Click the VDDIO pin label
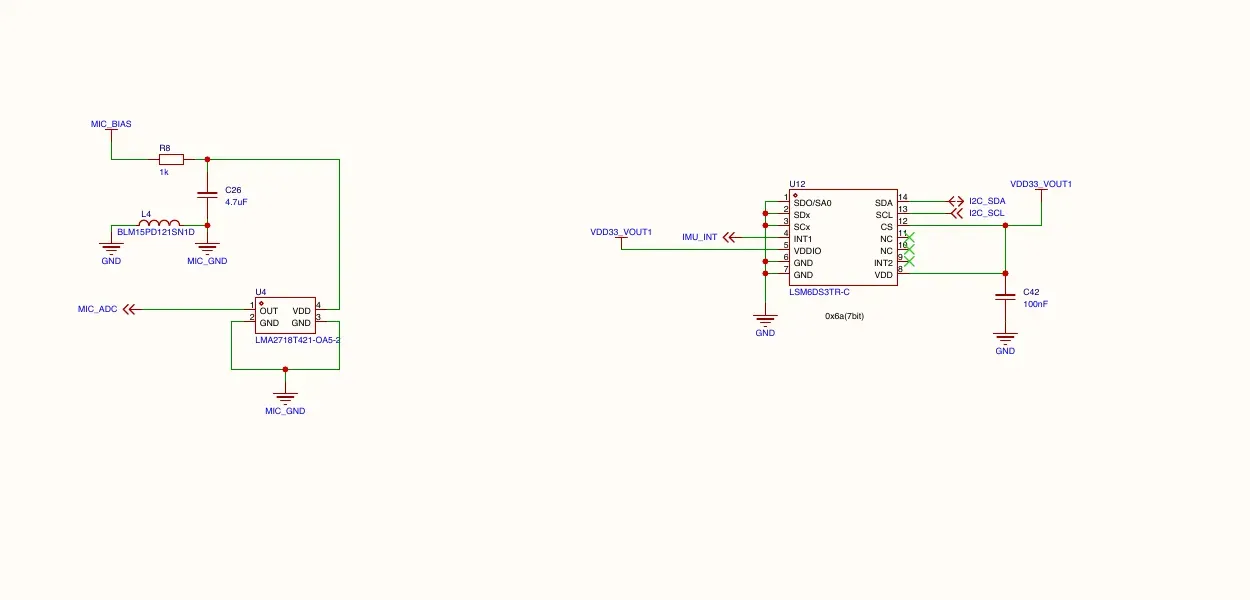Viewport: 1250px width, 600px height. [x=807, y=251]
